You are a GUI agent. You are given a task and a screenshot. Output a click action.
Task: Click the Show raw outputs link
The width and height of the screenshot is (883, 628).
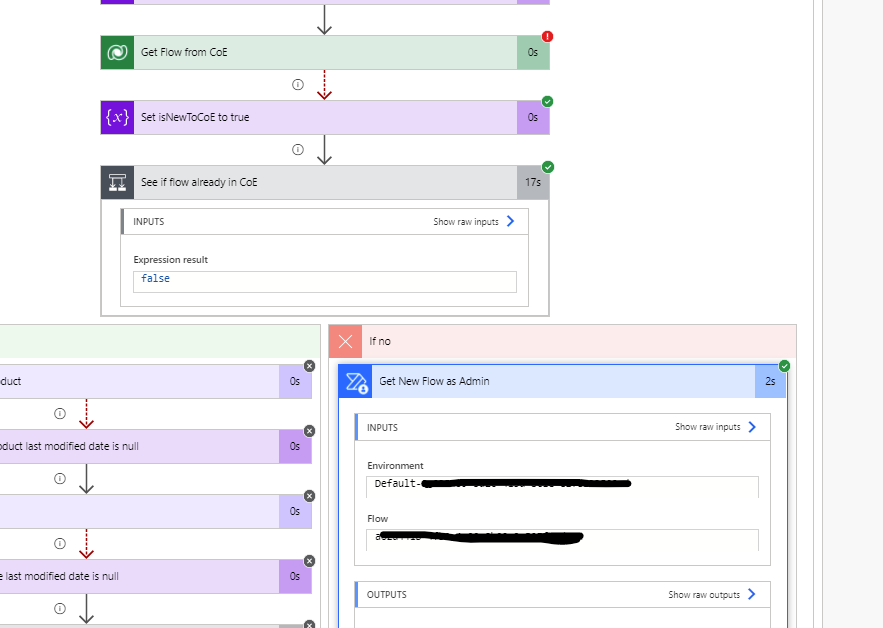(x=706, y=594)
